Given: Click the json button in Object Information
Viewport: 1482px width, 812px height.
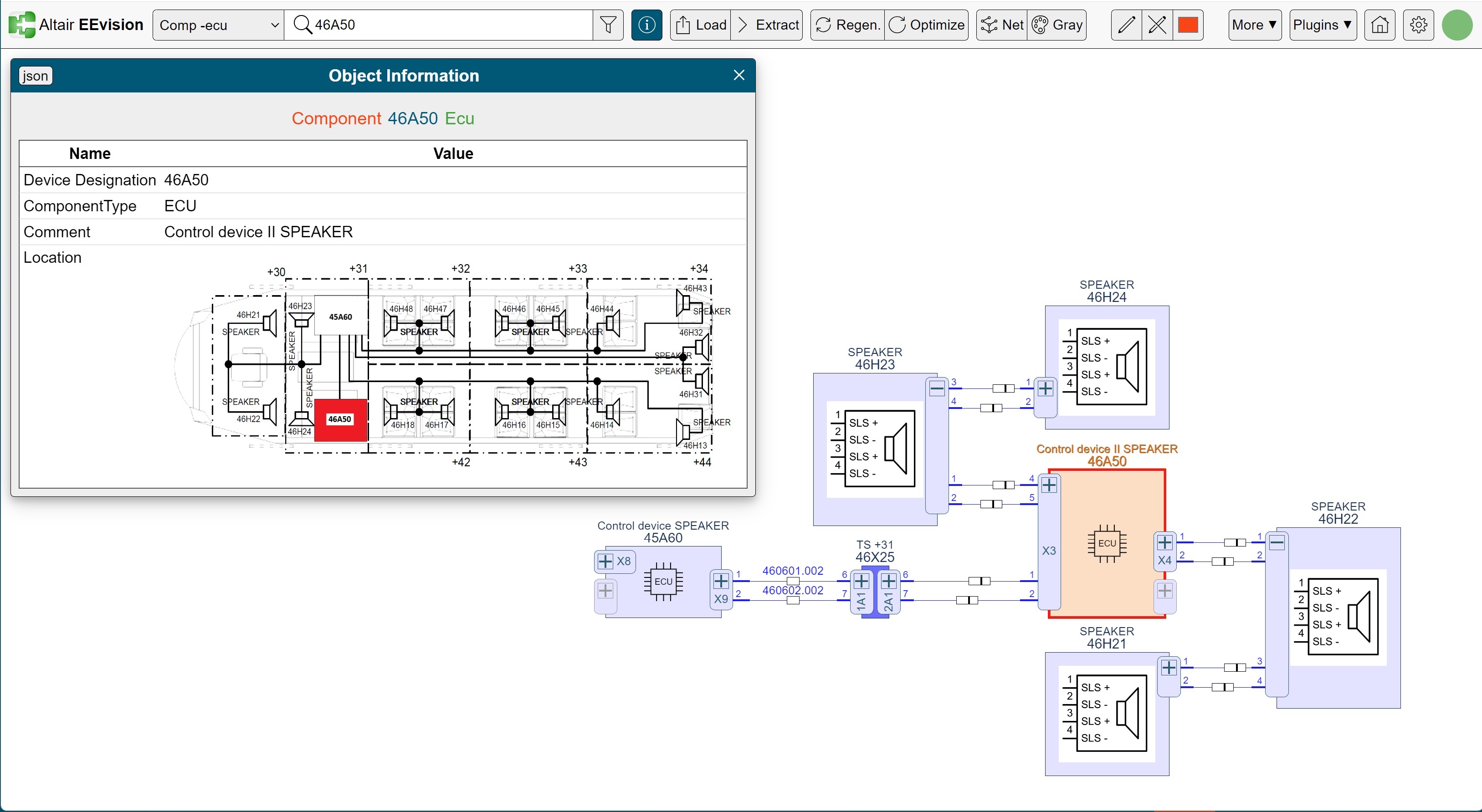Looking at the screenshot, I should [x=36, y=76].
